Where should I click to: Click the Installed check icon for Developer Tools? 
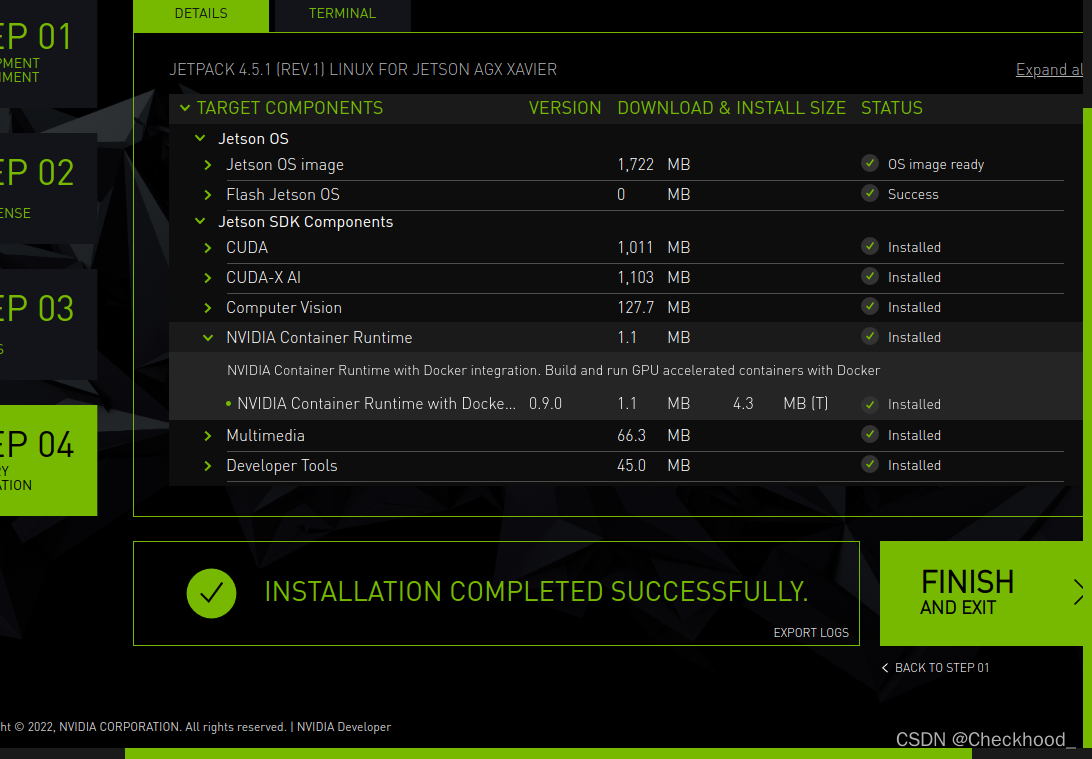point(870,464)
